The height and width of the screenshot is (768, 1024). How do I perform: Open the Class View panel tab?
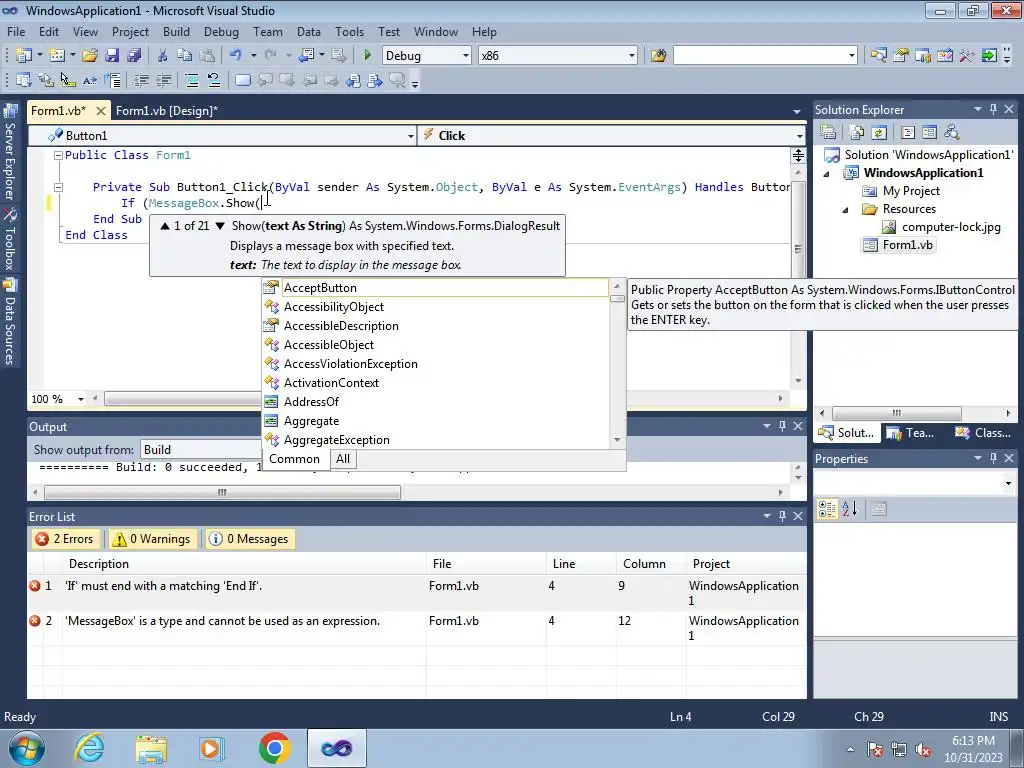(983, 432)
